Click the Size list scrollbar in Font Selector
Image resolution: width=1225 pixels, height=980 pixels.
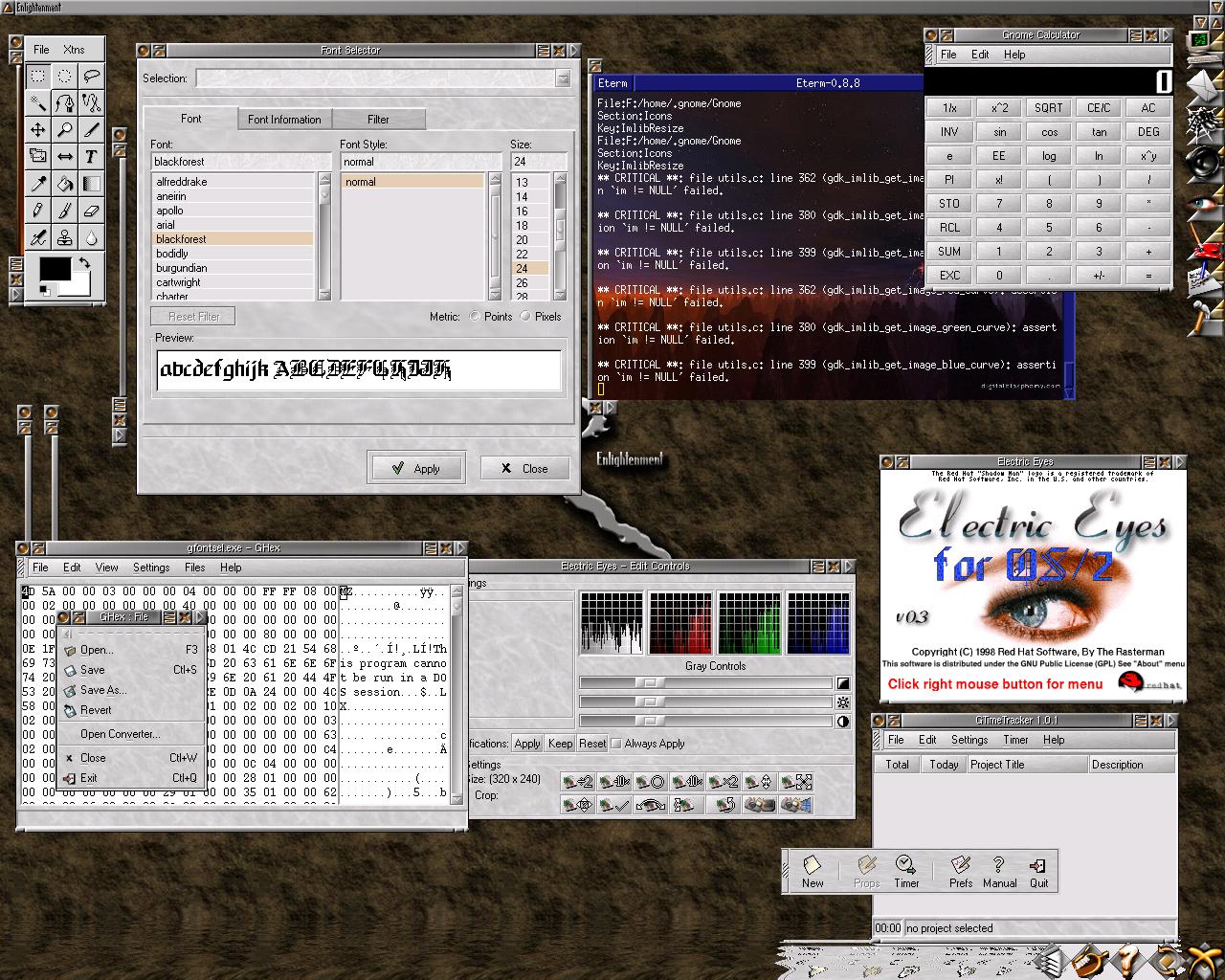[x=561, y=235]
